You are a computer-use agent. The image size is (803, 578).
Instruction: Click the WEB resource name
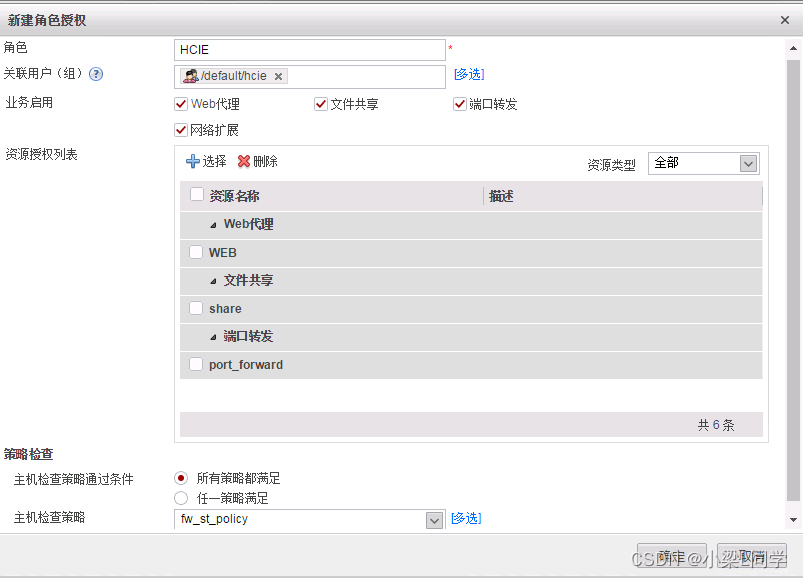coord(223,253)
